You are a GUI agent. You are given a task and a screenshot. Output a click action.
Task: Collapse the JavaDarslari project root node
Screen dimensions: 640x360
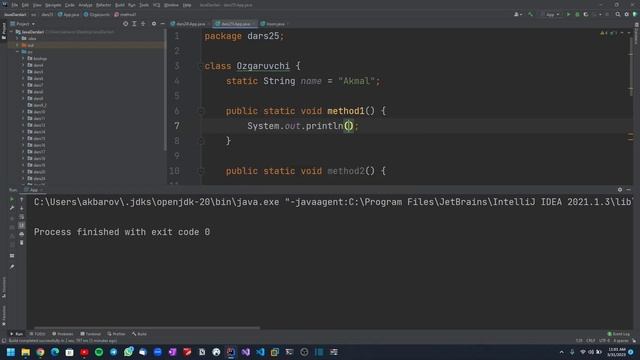click(x=12, y=32)
